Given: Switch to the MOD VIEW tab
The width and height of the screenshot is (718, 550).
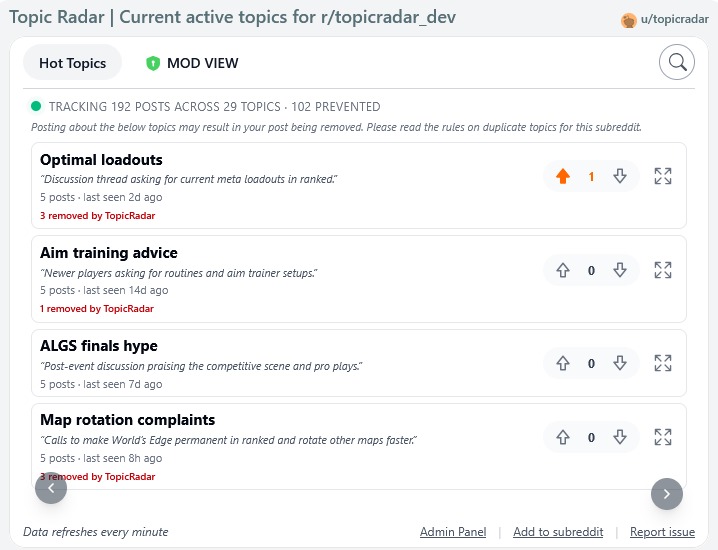Looking at the screenshot, I should tap(192, 63).
